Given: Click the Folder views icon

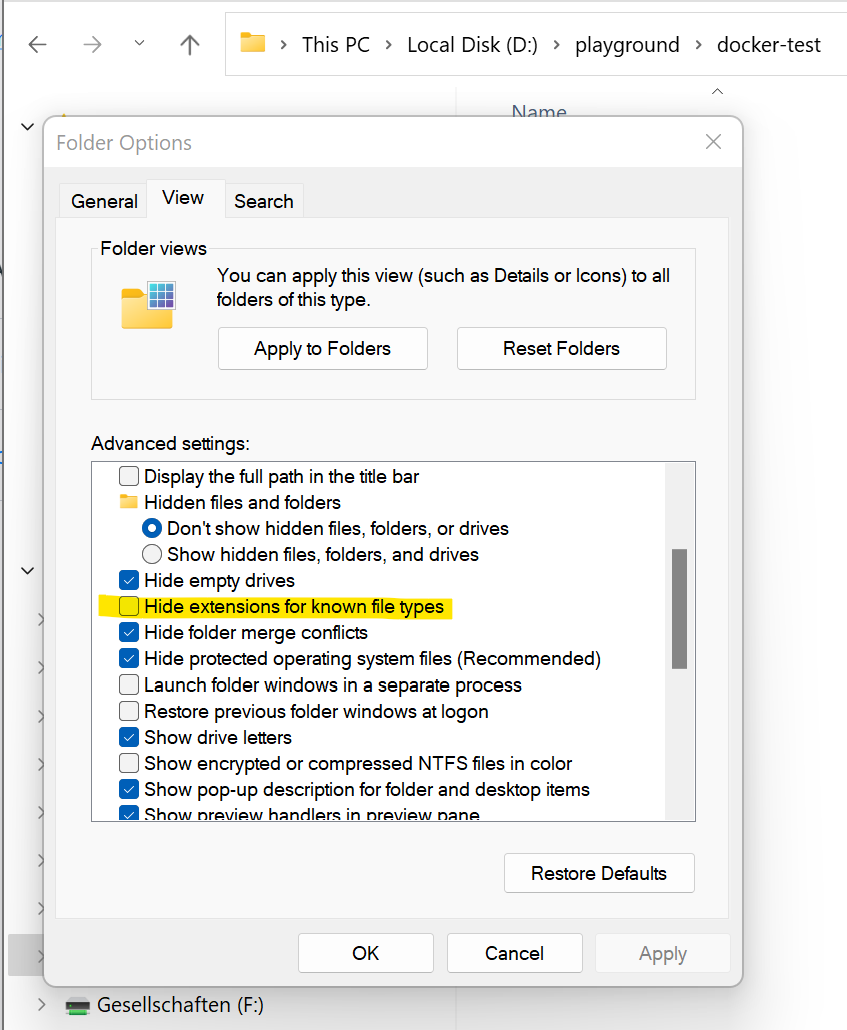Looking at the screenshot, I should click(148, 304).
